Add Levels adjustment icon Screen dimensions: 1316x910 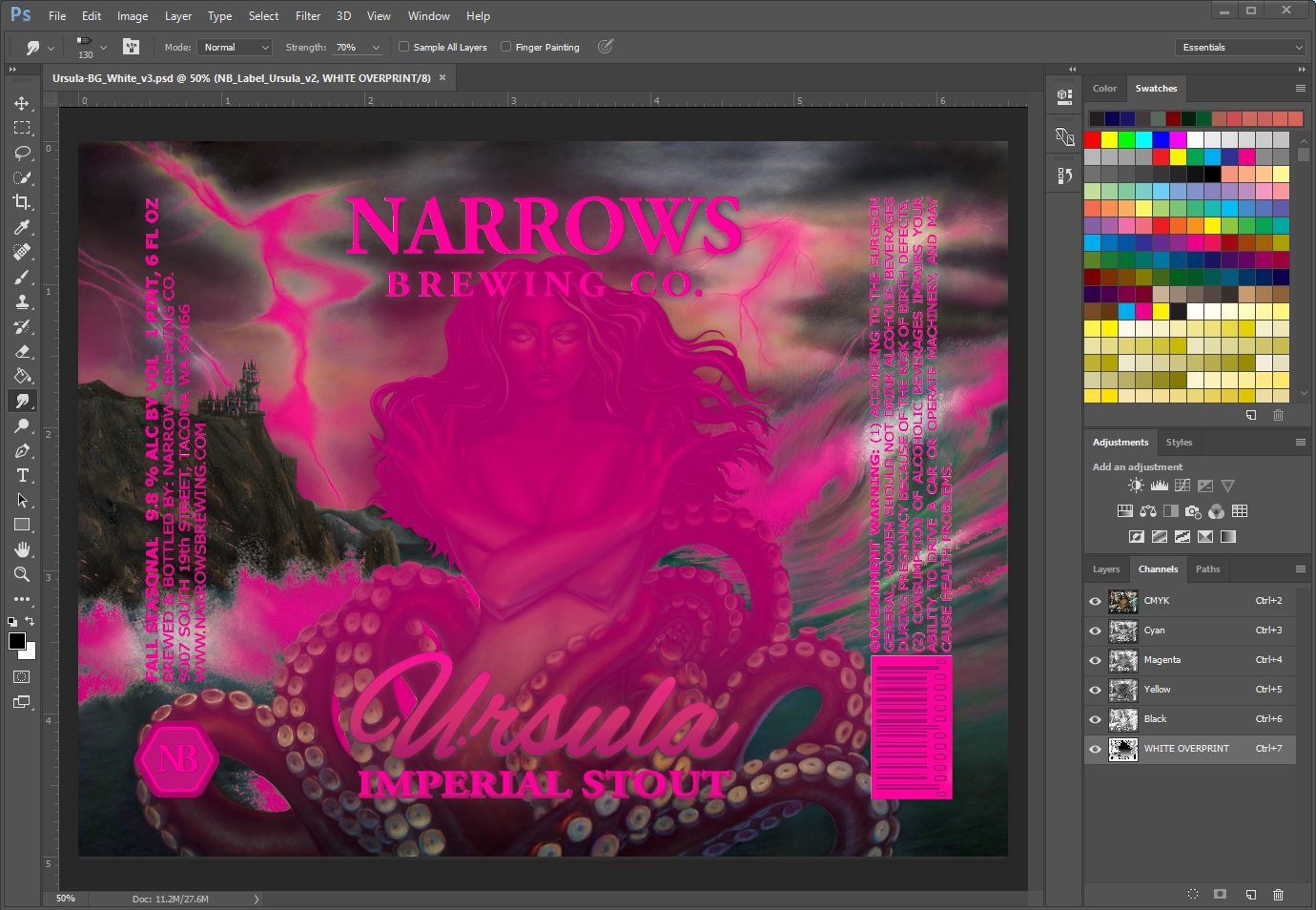point(1159,486)
